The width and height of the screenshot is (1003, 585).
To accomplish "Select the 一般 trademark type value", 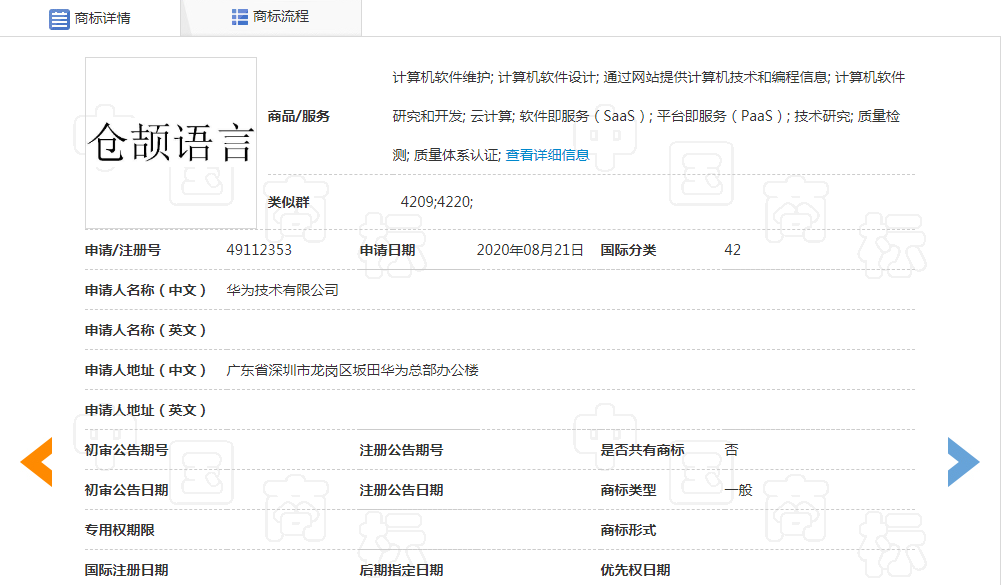I will coord(738,490).
